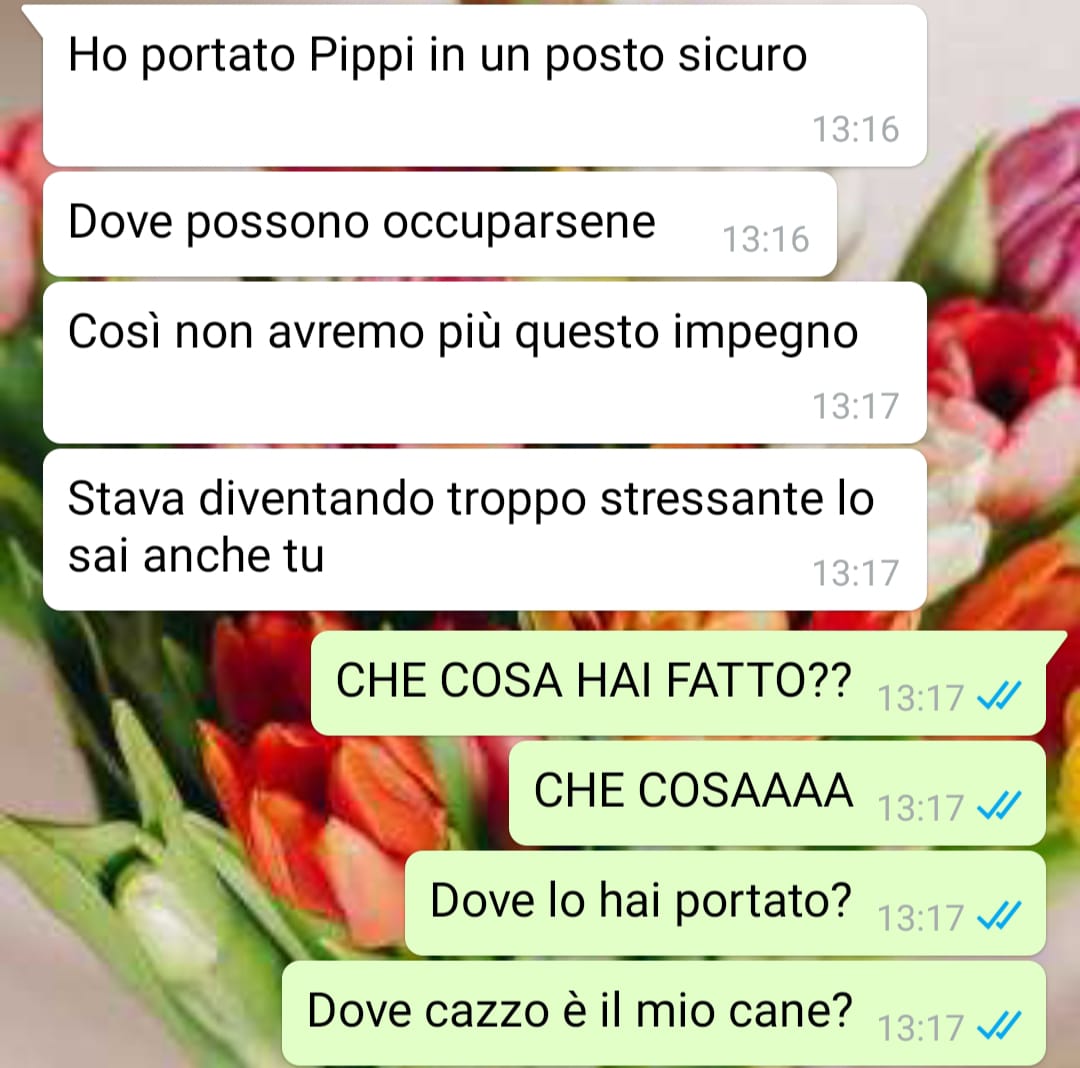
Task: Select the message Dove possono occuparsene
Action: (x=439, y=224)
